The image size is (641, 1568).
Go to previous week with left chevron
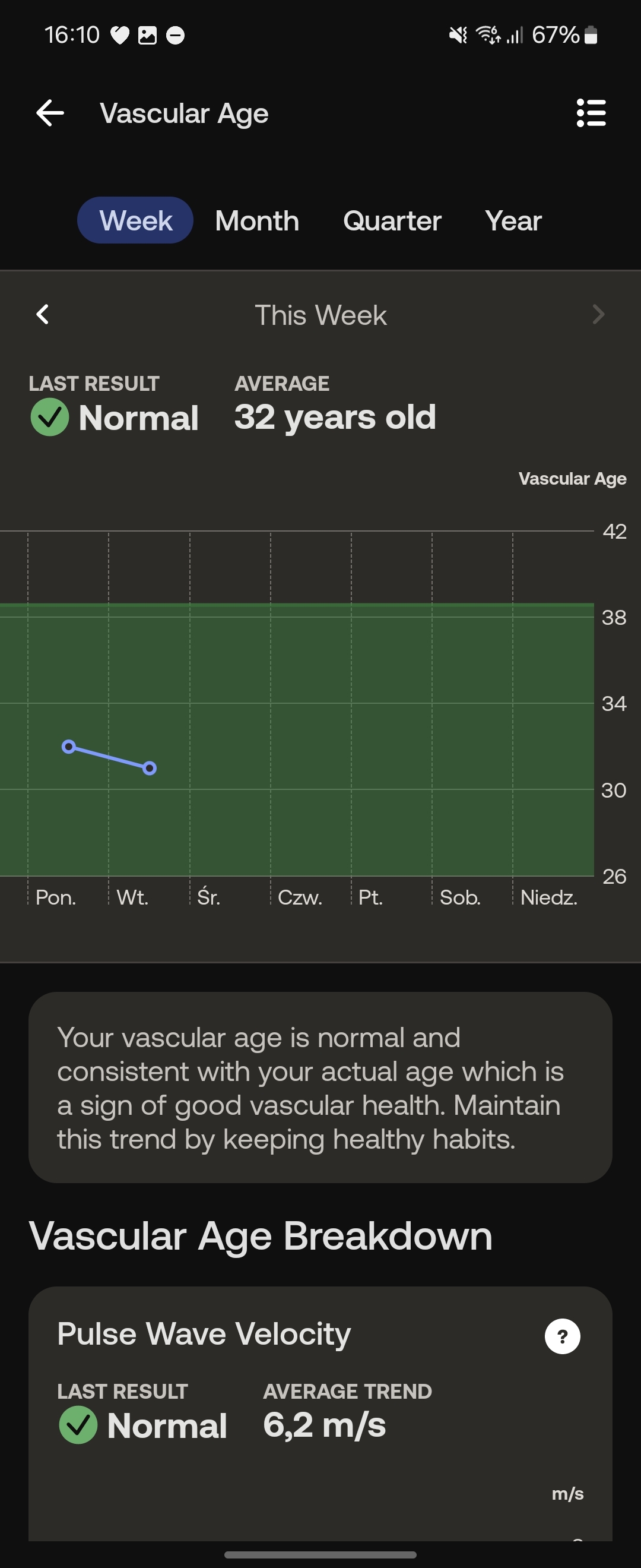tap(43, 315)
